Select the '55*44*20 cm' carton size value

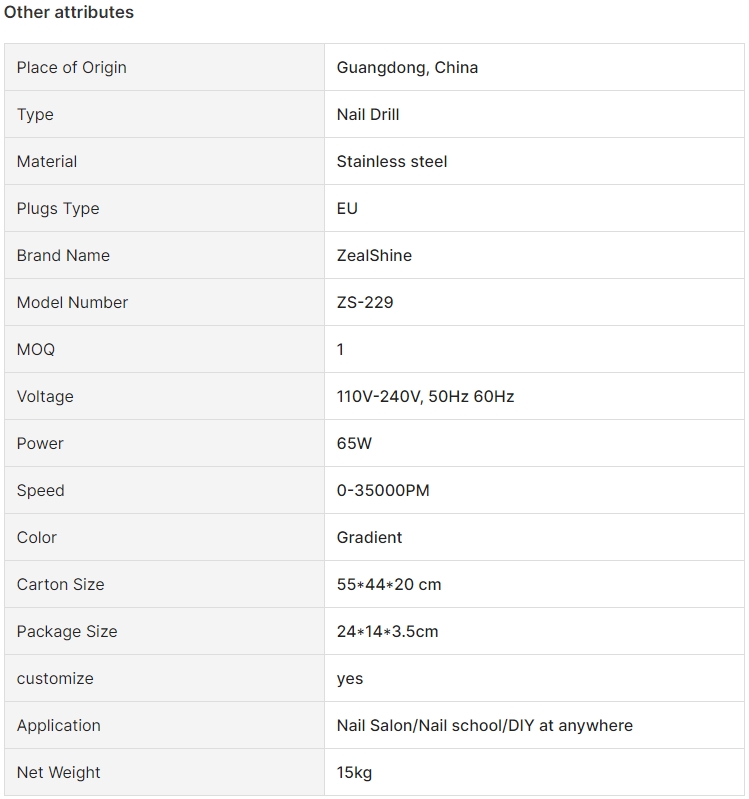click(389, 585)
